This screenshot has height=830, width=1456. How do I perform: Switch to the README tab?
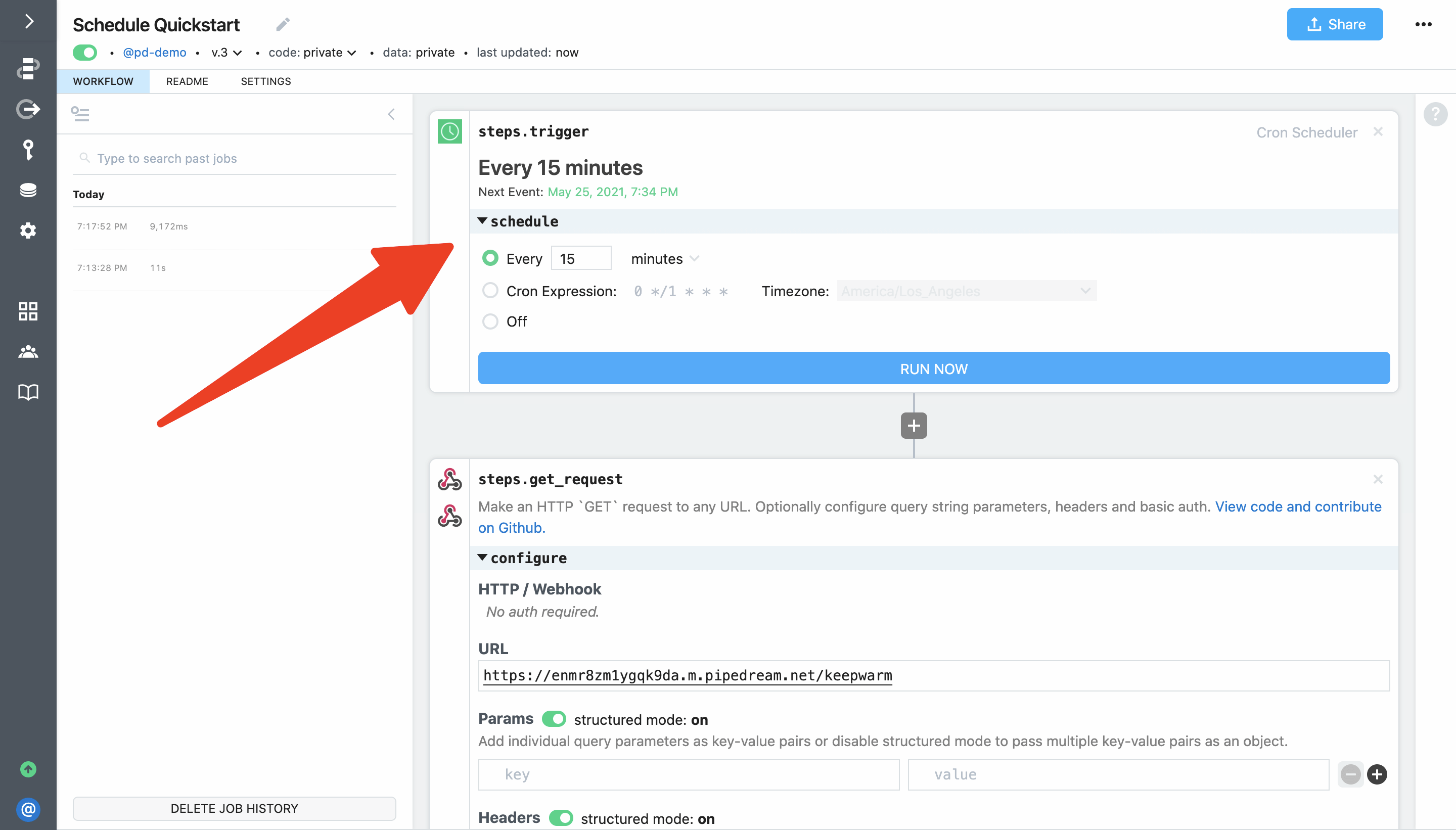(x=187, y=81)
